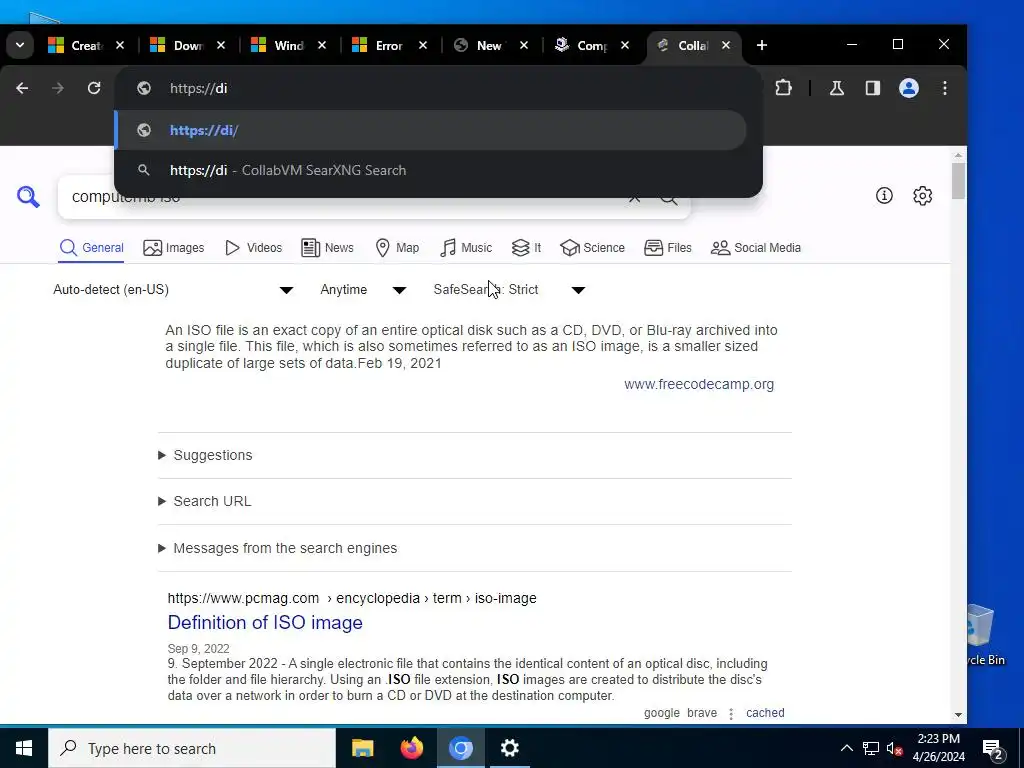Select the Social Media search category
The image size is (1024, 768).
[756, 248]
